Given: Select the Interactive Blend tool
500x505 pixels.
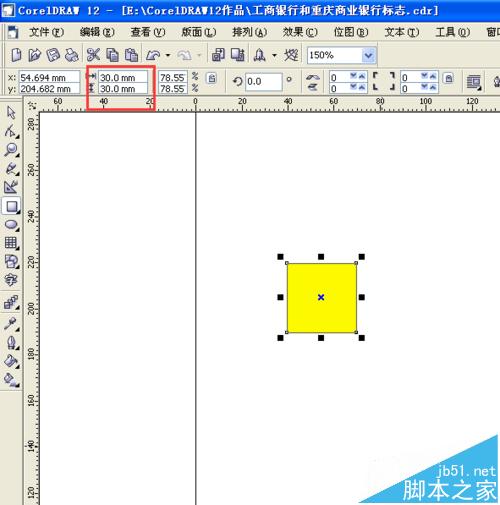Looking at the screenshot, I should tap(11, 303).
